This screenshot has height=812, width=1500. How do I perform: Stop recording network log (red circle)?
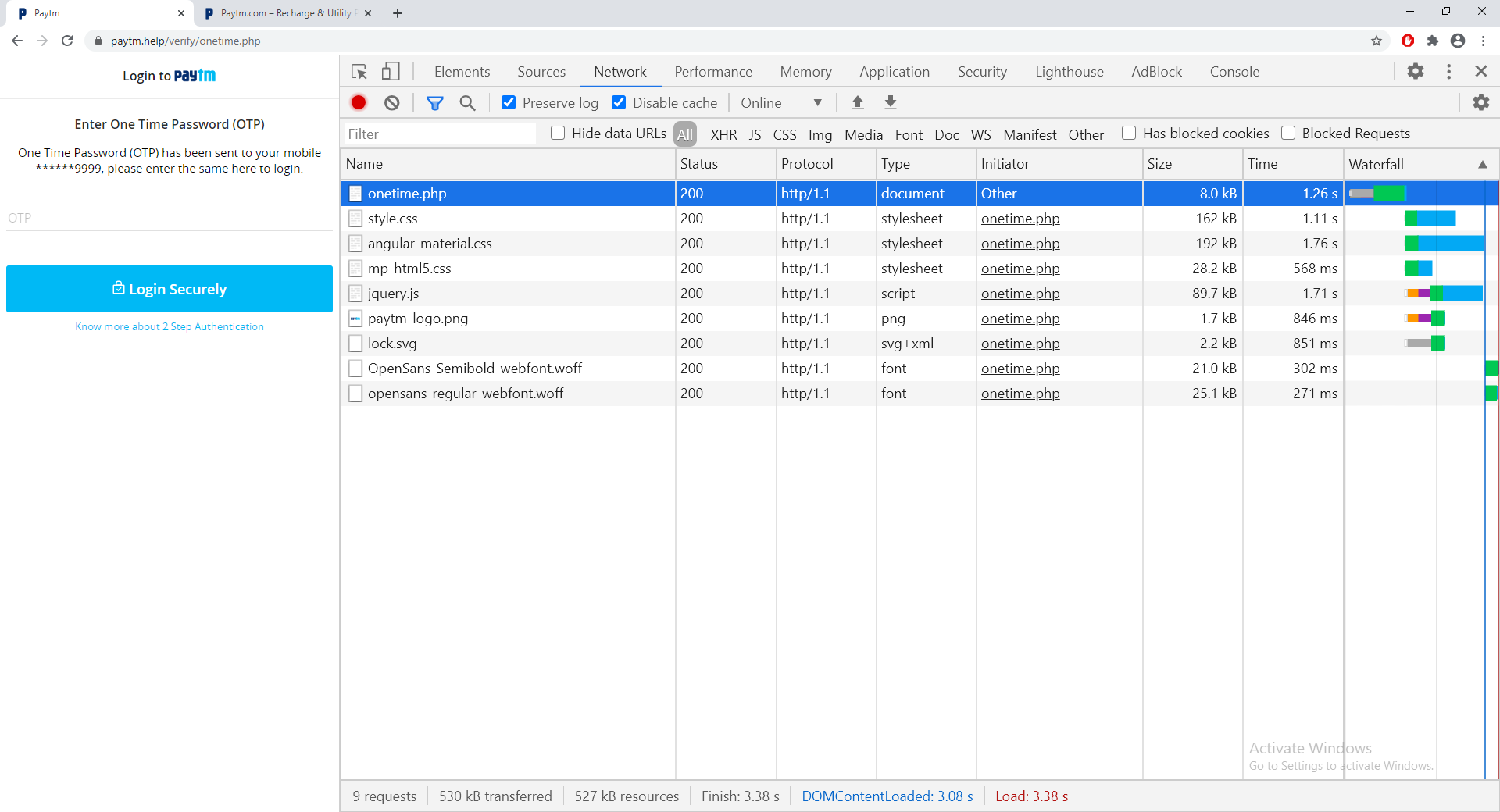click(359, 102)
